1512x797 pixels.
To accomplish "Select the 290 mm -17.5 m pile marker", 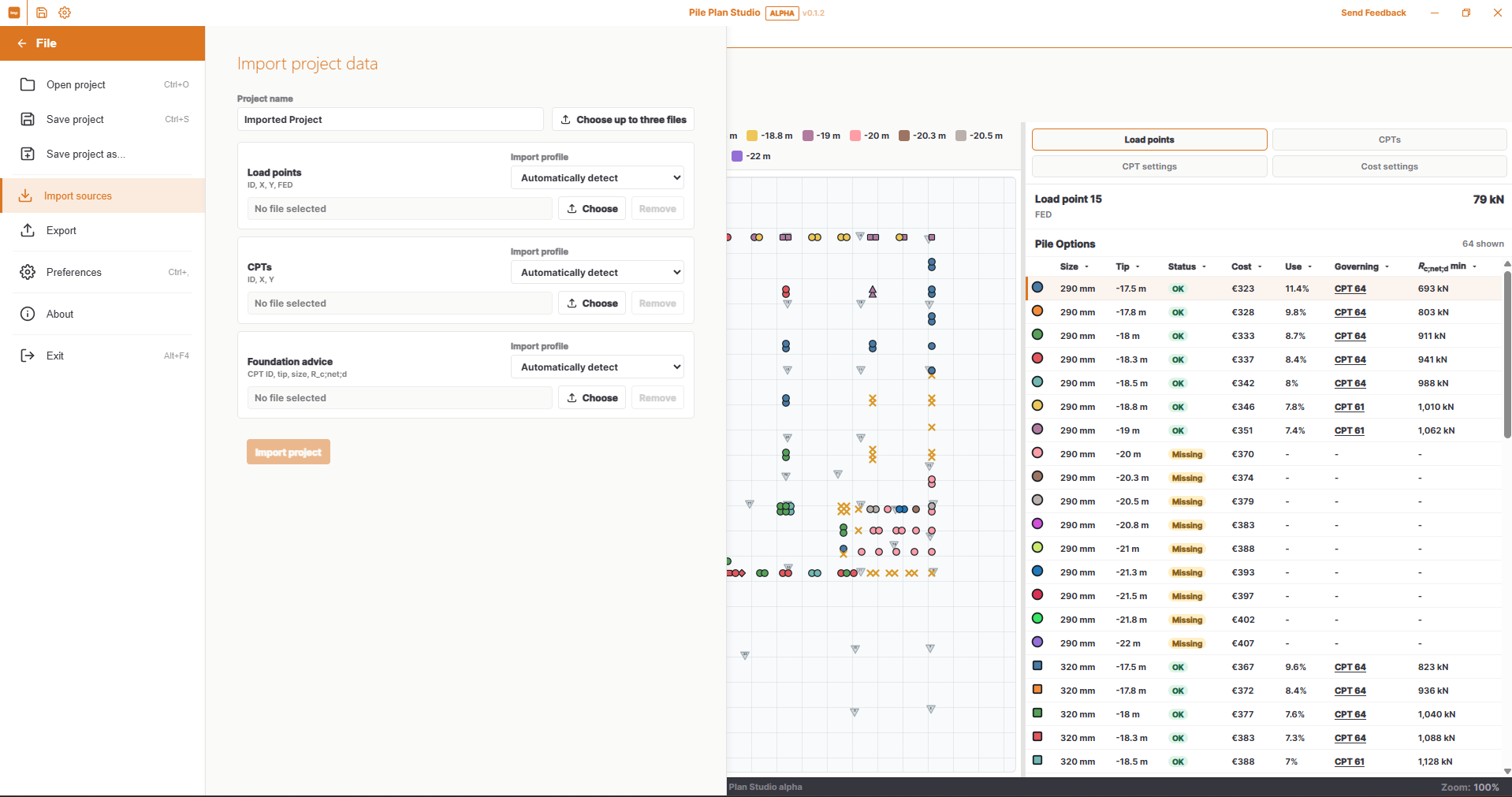I will tap(1037, 288).
